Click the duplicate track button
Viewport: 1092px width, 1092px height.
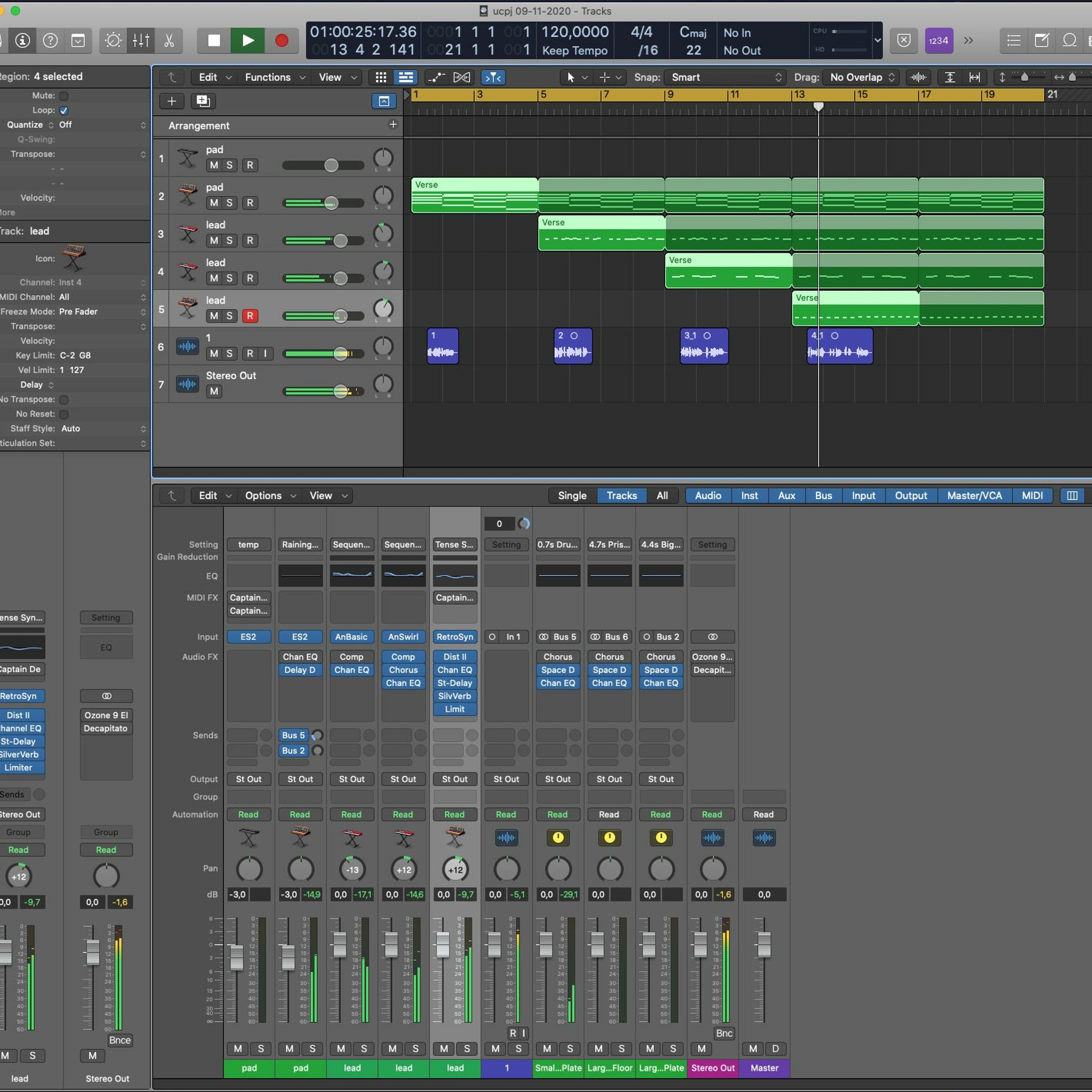click(x=203, y=101)
